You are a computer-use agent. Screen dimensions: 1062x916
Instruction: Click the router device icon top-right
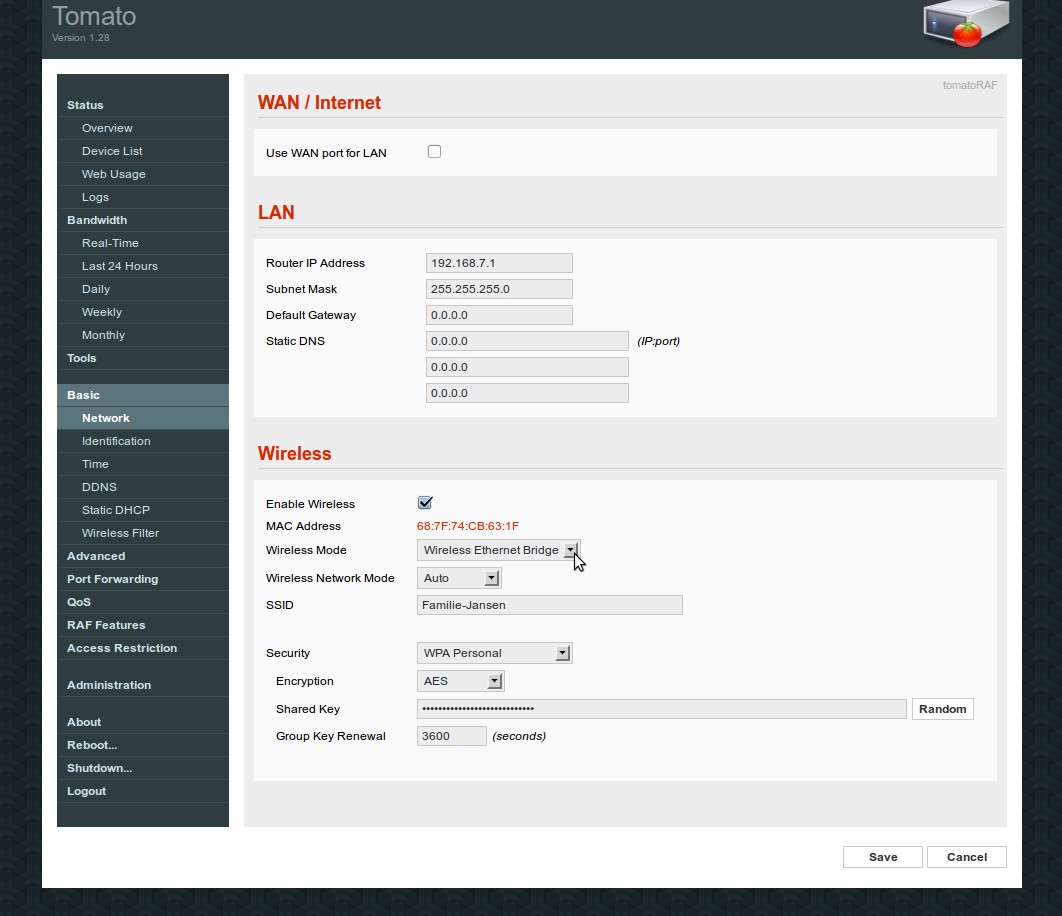coord(963,24)
